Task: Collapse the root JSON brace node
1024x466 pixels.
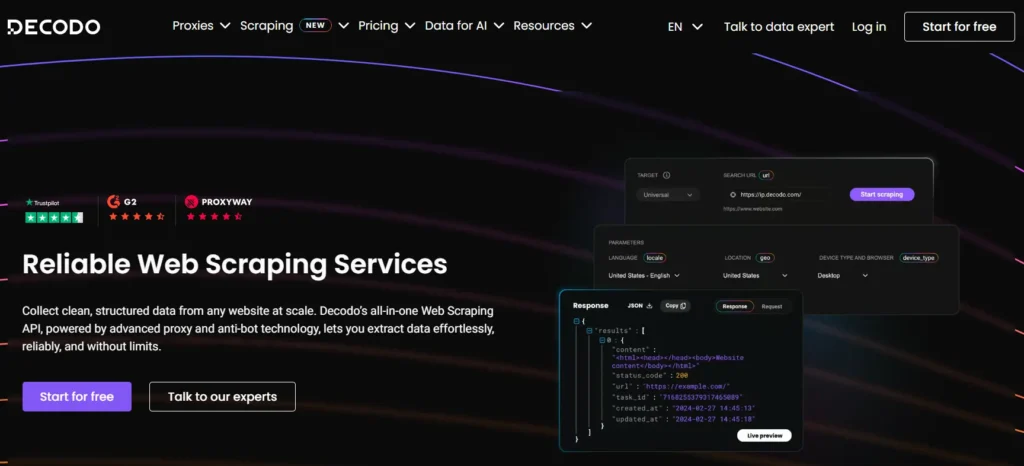Action: (x=576, y=321)
